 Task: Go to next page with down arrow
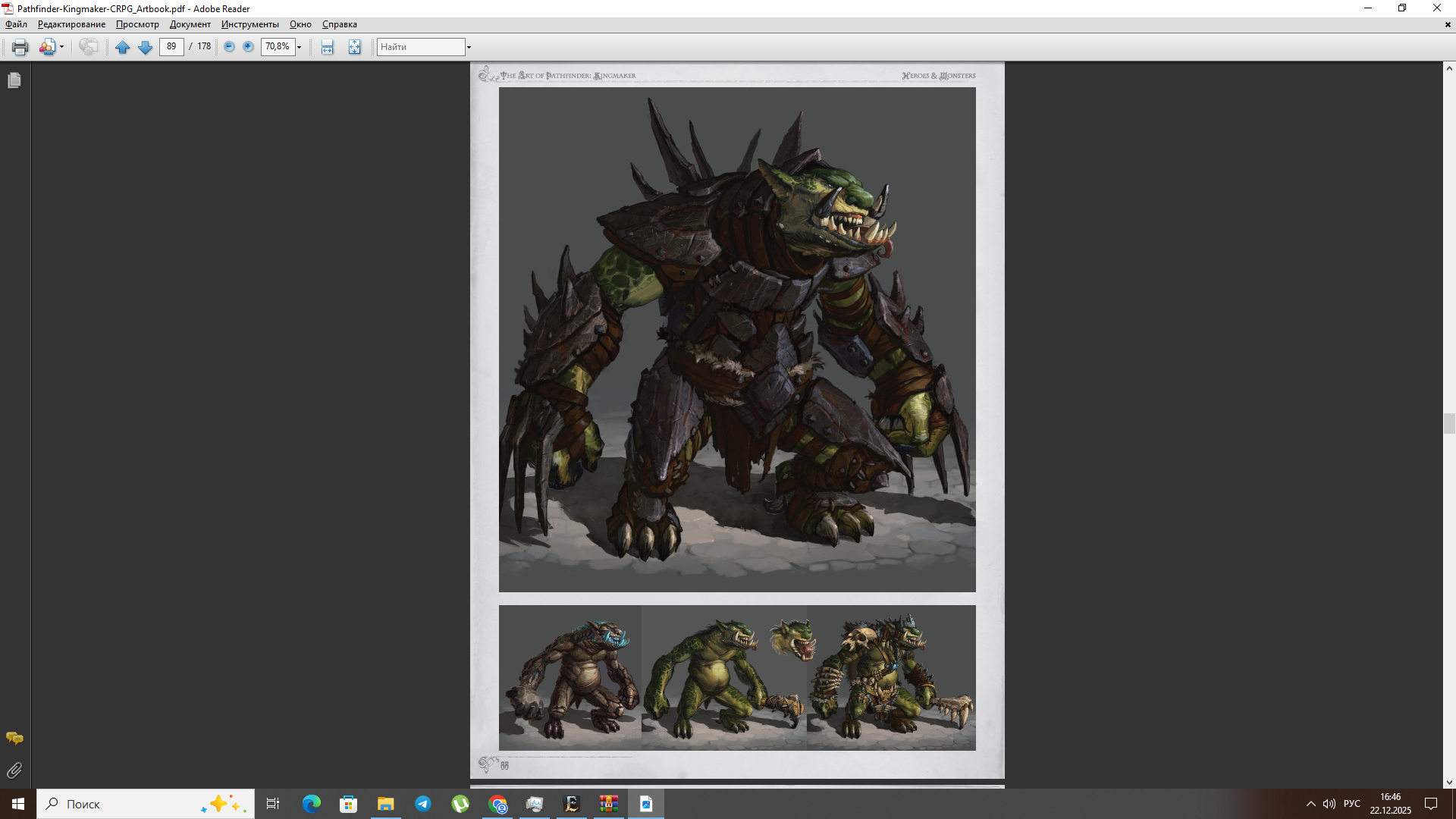145,47
